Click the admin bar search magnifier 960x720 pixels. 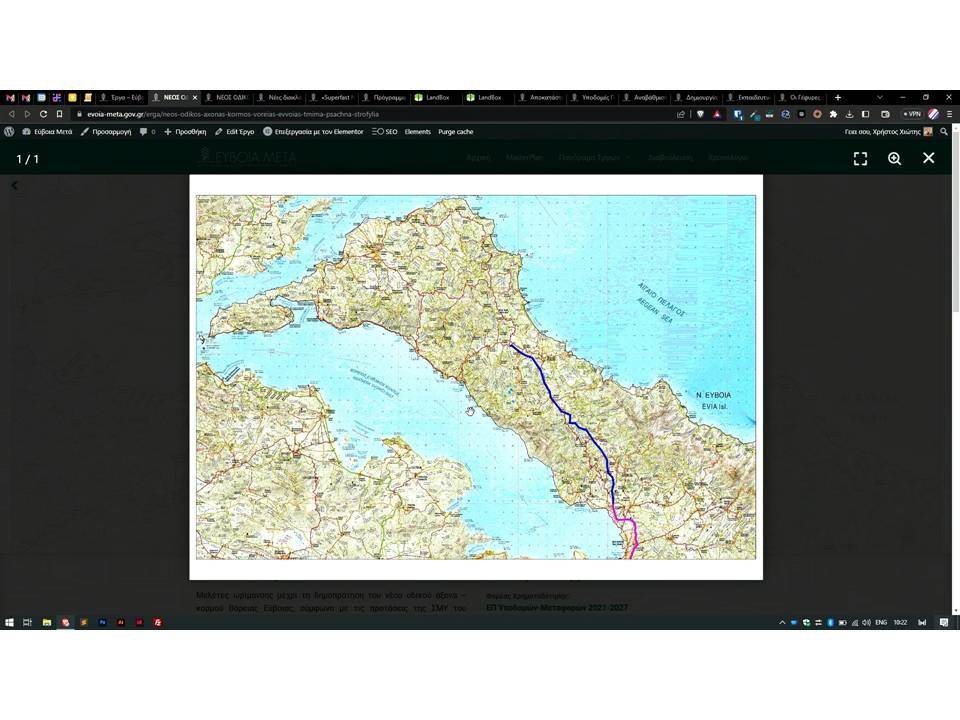[x=944, y=132]
